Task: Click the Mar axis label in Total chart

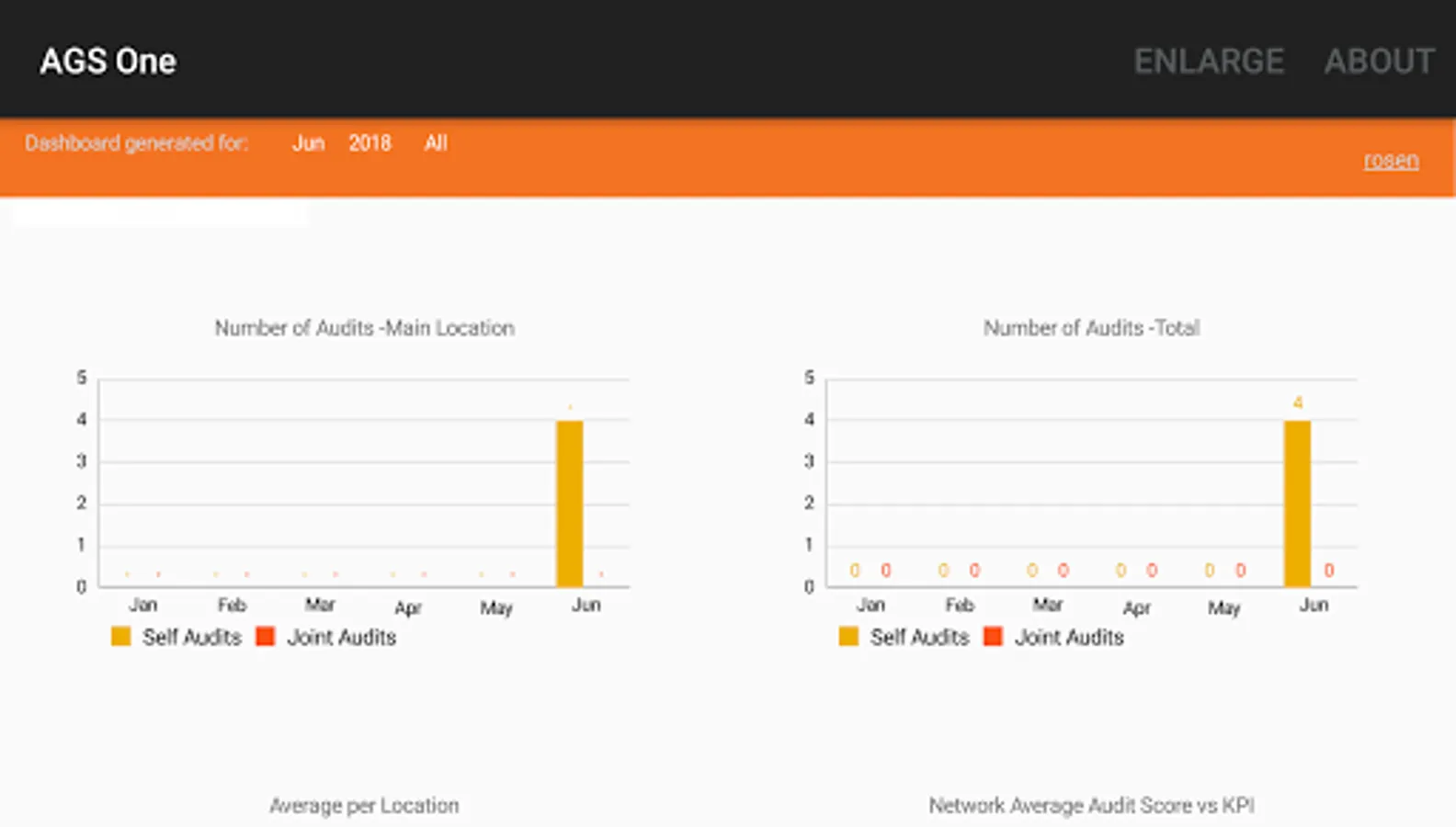Action: click(x=1048, y=605)
